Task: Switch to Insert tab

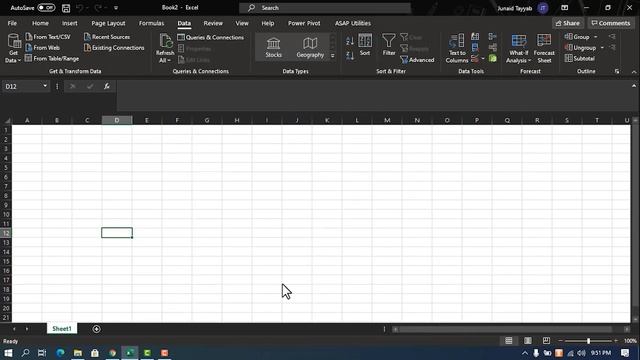Action: click(x=69, y=23)
